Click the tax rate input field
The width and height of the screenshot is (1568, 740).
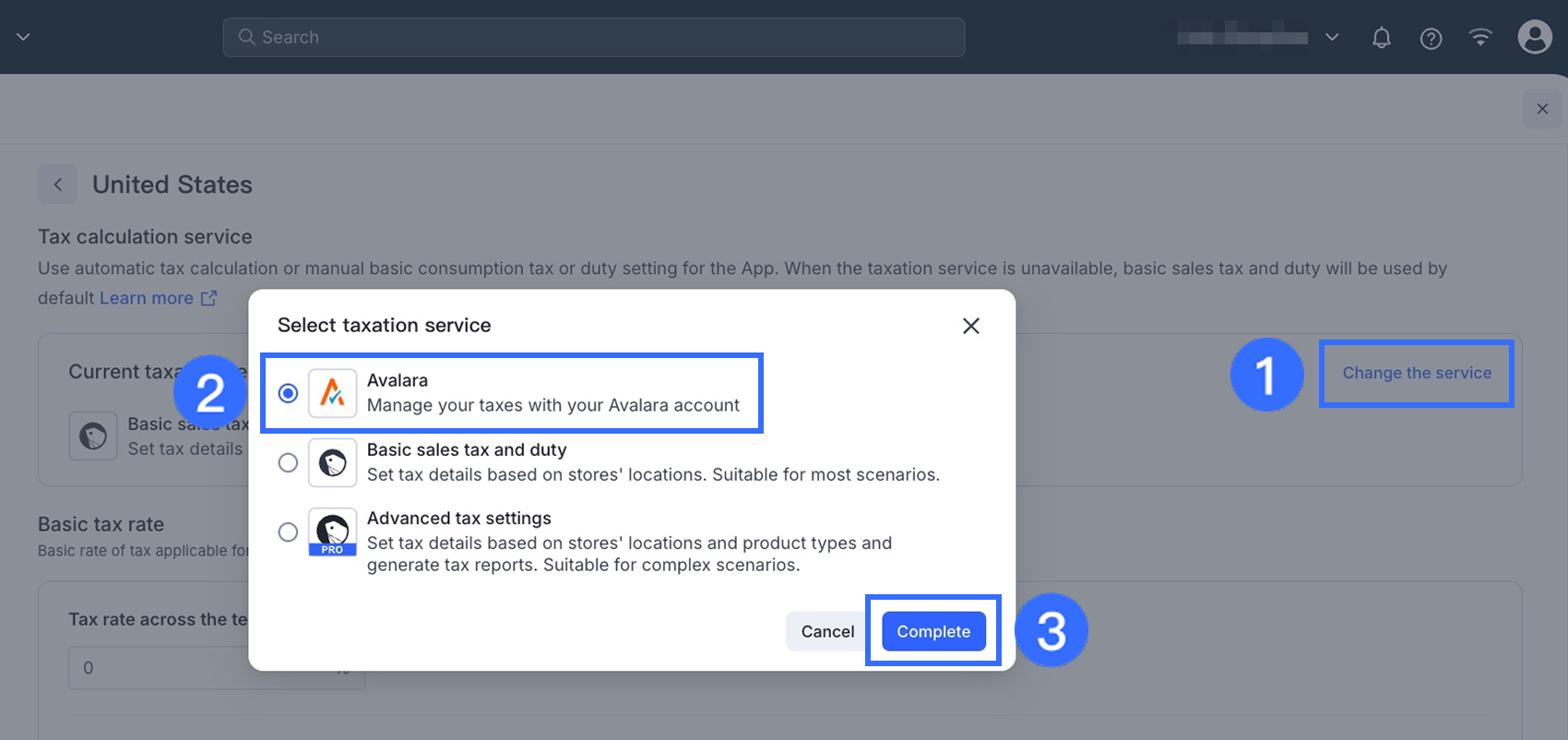(x=203, y=667)
